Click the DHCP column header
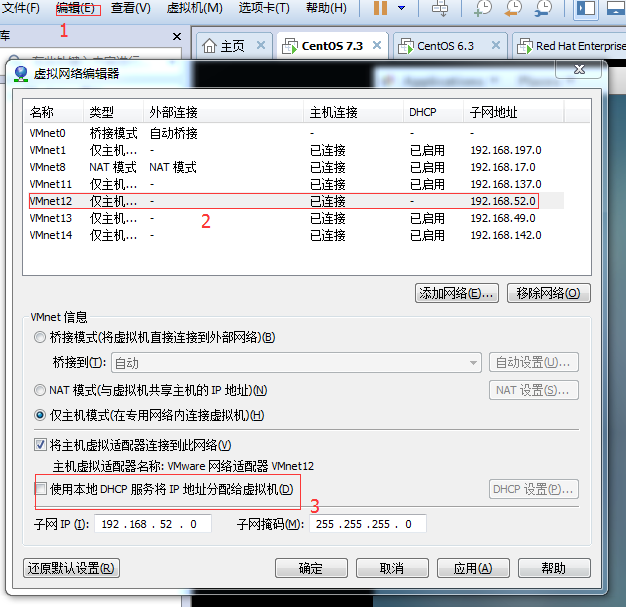Image resolution: width=626 pixels, height=607 pixels. point(434,112)
